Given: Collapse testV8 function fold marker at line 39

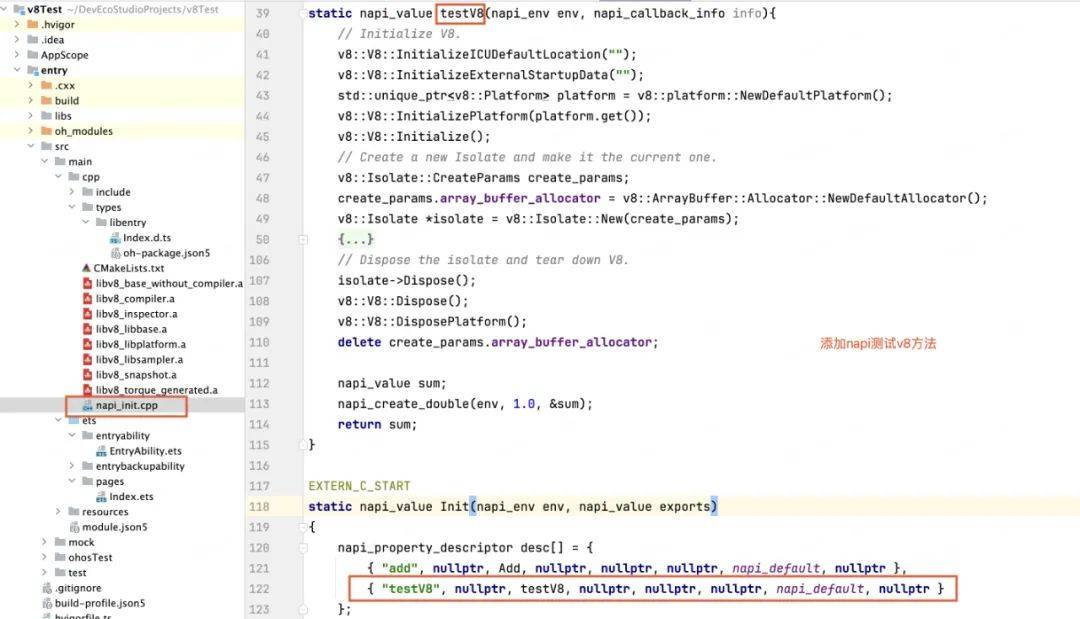Looking at the screenshot, I should click(x=303, y=13).
